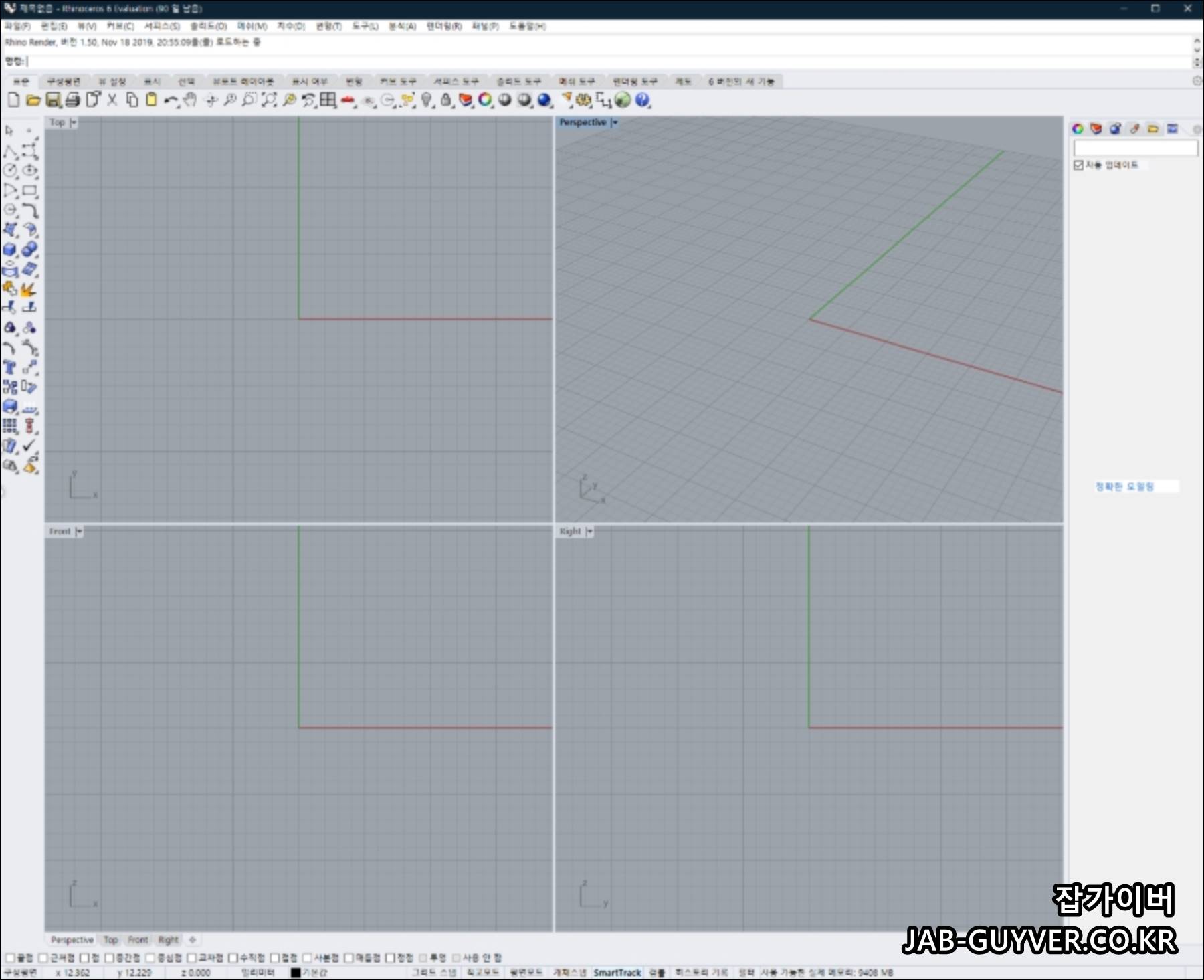Paste from clipboard using the yellow clipboard icon
1204x980 pixels.
pos(152,100)
